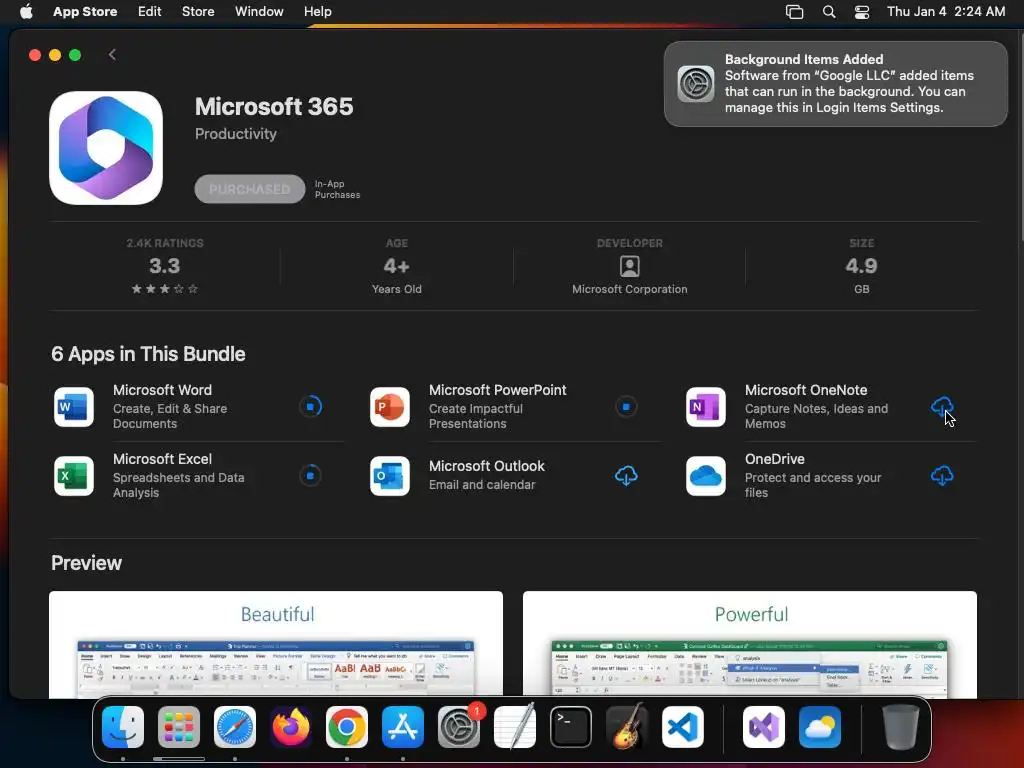Open Control Center in menu bar
This screenshot has height=768, width=1024.
(x=862, y=11)
